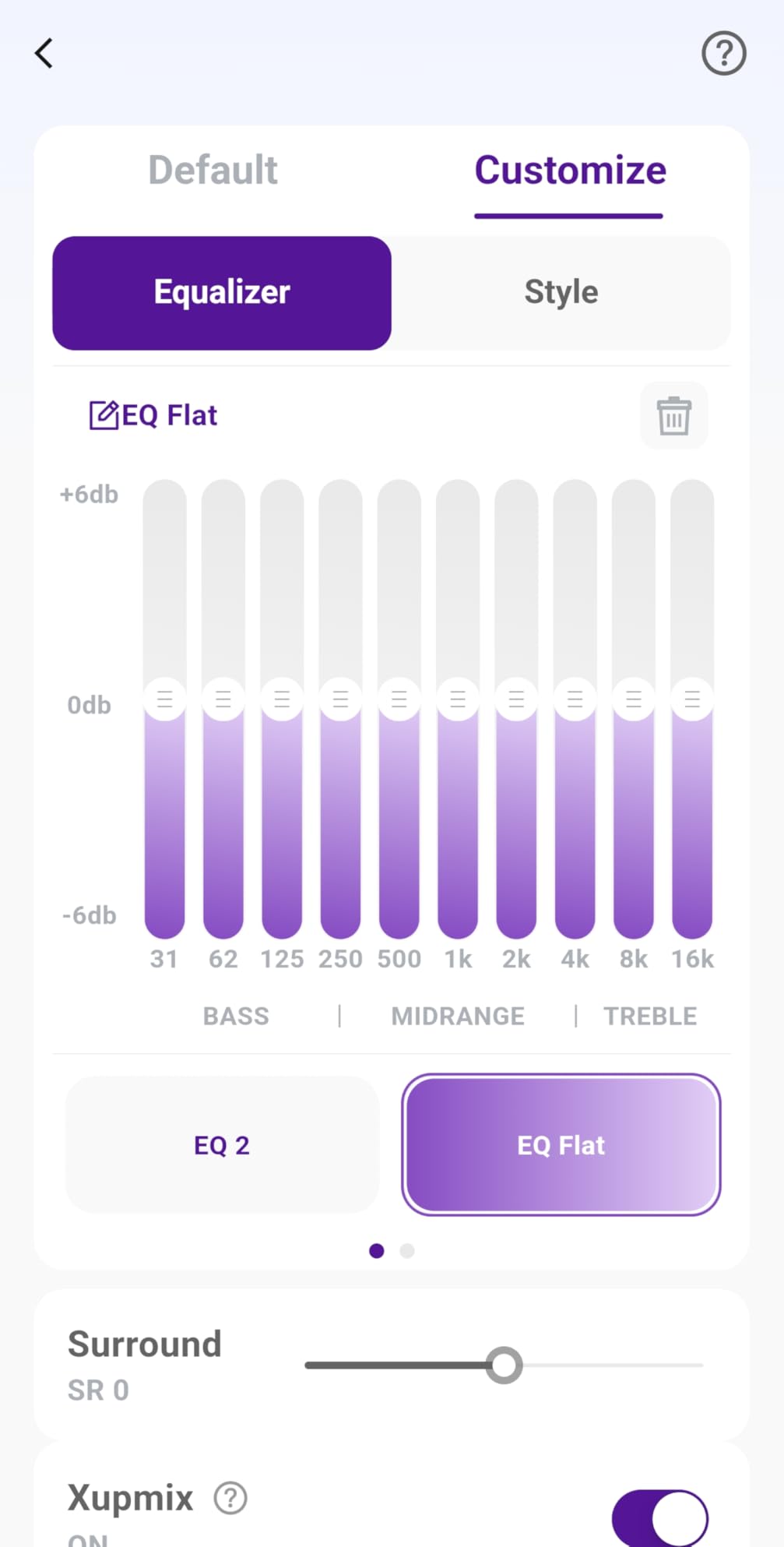Select the Customize tab
The image size is (784, 1547).
(x=570, y=171)
